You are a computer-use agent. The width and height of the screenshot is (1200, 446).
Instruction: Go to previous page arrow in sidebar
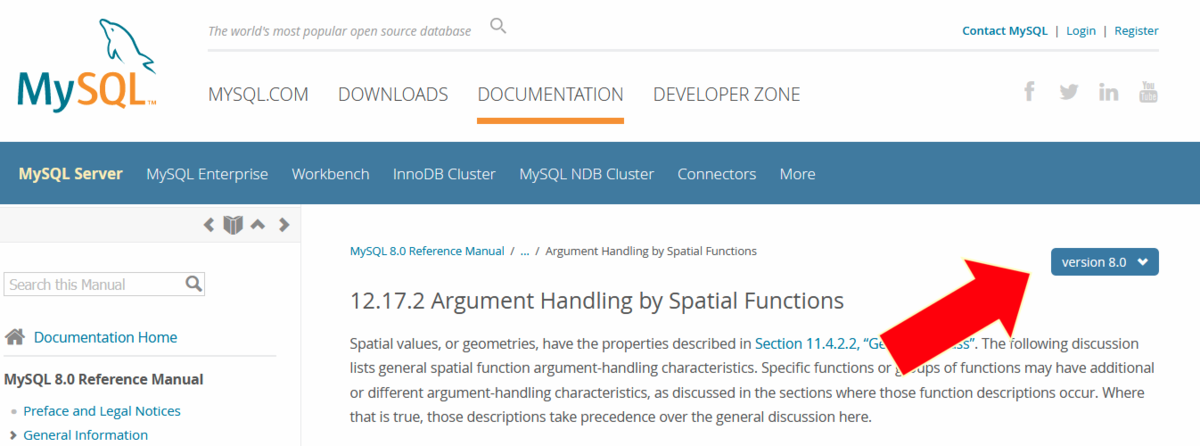[x=209, y=225]
